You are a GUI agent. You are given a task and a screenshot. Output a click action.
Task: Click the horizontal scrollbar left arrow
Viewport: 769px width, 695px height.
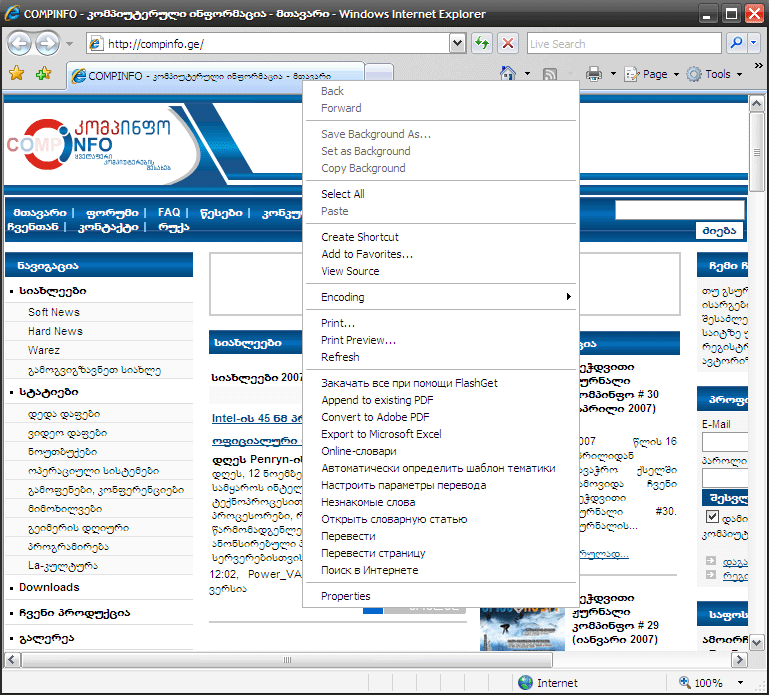[12, 660]
